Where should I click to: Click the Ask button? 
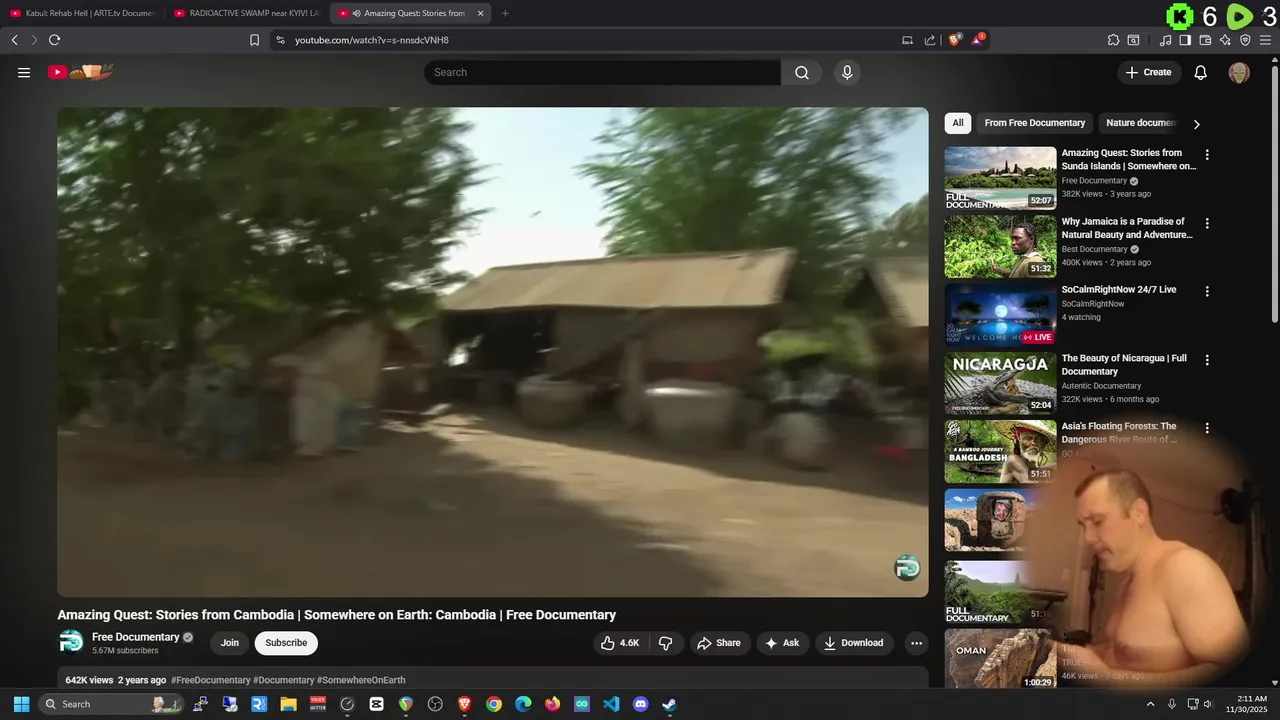coord(782,643)
